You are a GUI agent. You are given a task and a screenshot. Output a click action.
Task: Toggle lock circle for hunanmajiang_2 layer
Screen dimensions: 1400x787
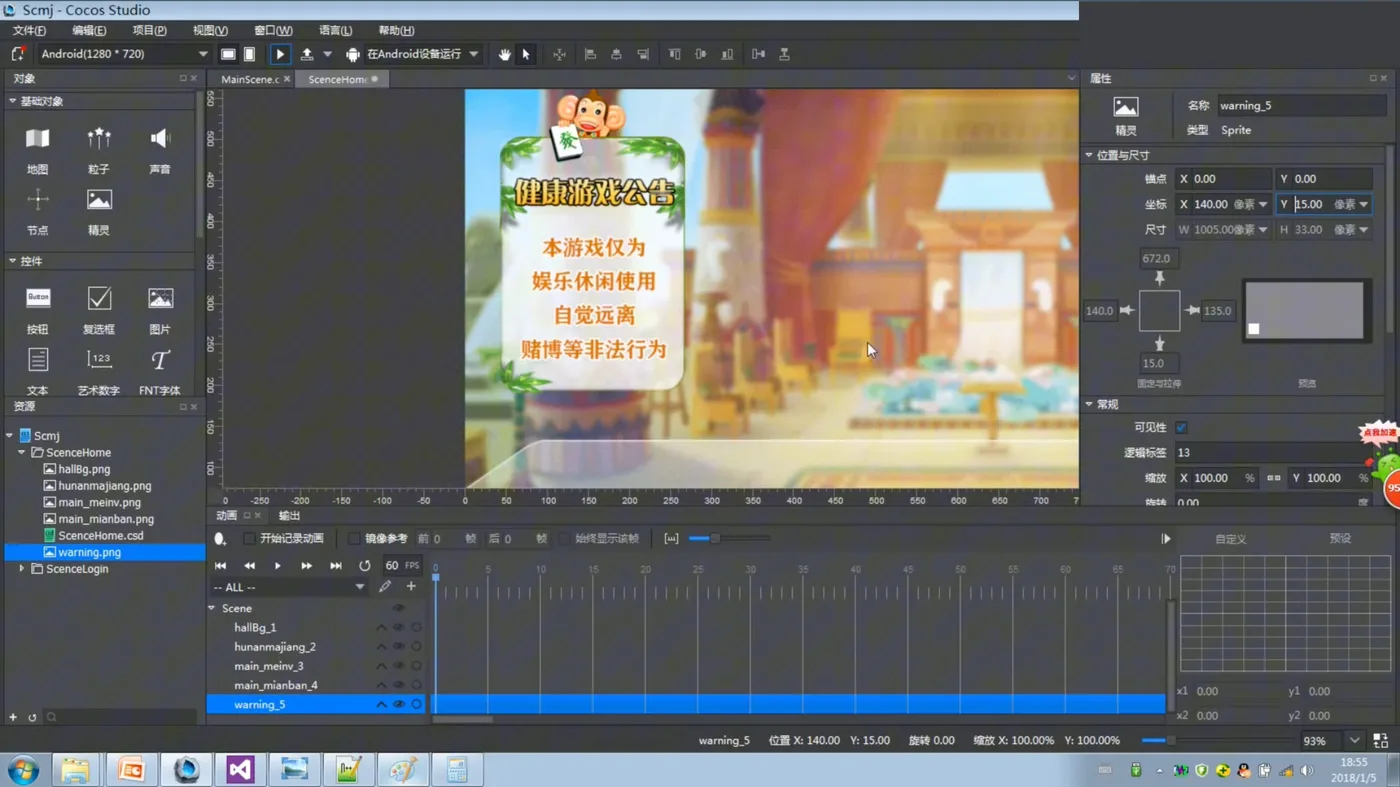pos(416,647)
